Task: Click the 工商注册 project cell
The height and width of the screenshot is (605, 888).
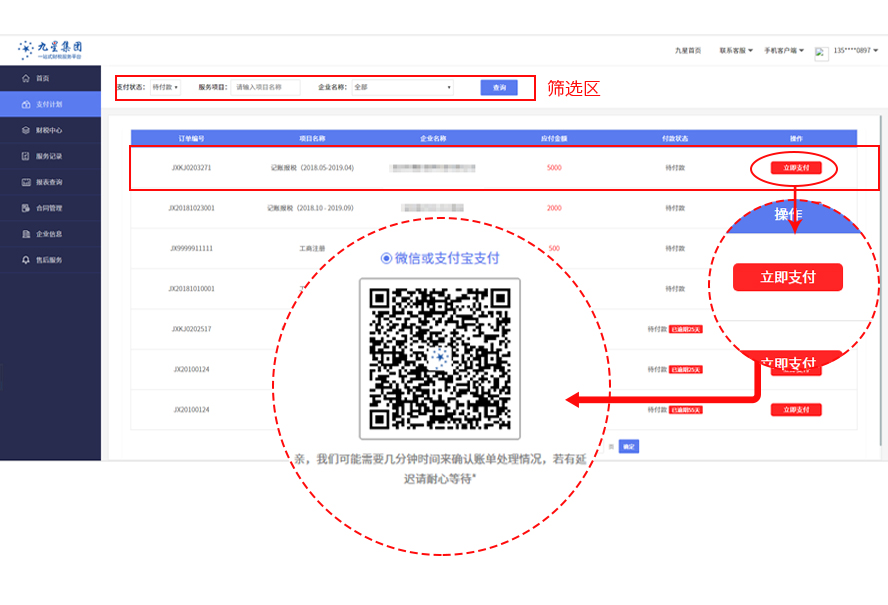Action: (312, 248)
